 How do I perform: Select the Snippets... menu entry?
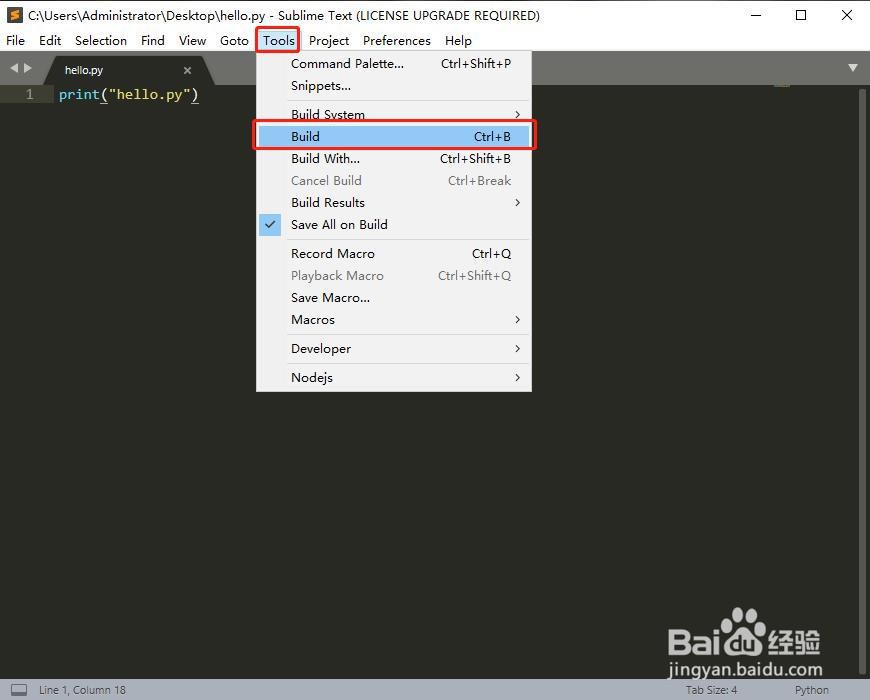click(394, 86)
